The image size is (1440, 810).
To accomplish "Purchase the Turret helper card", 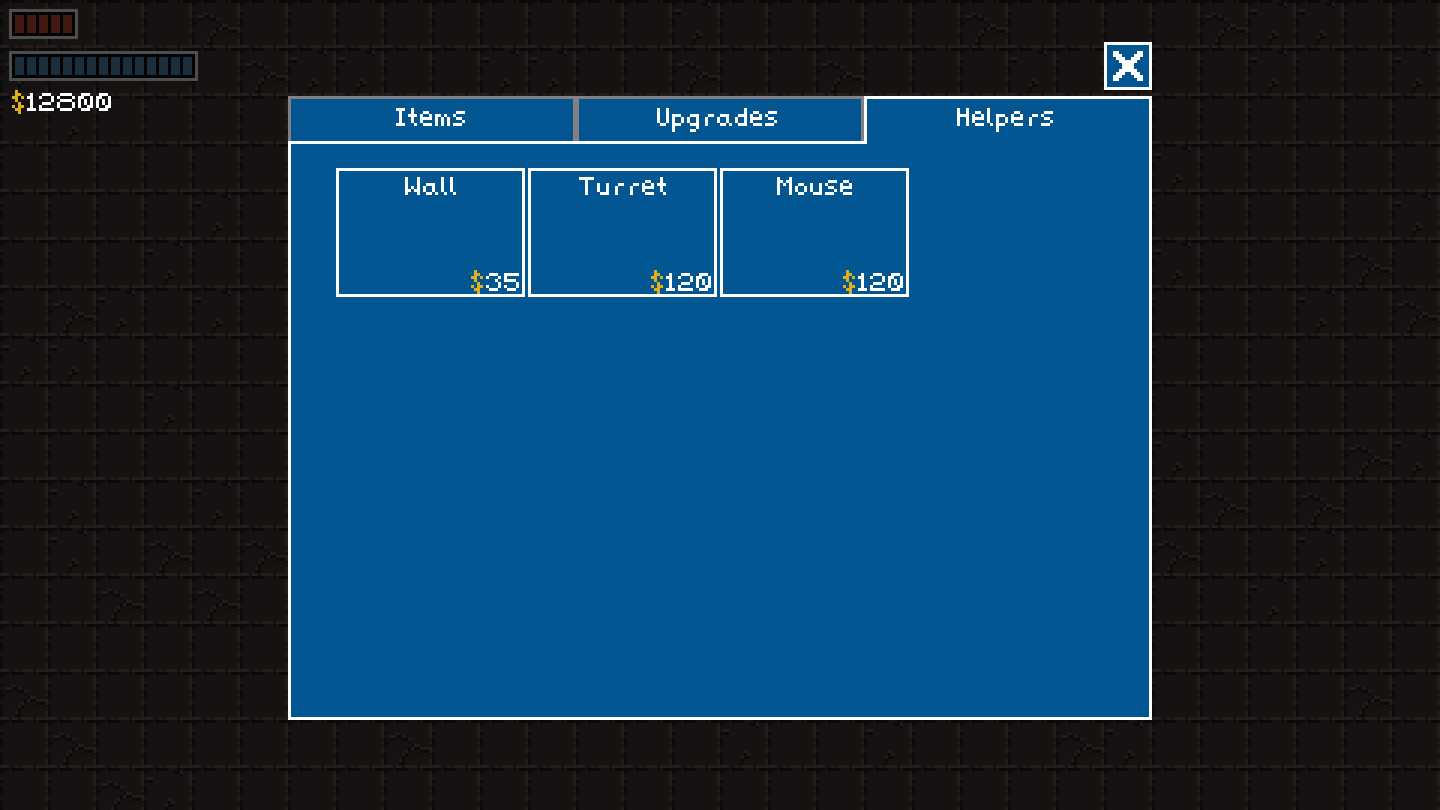I will 622,232.
